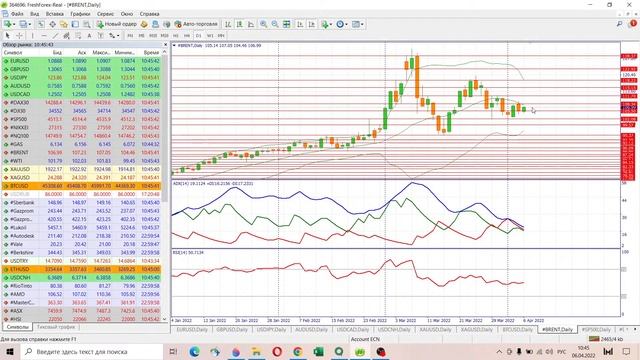
Task: Expand the Templates dropdown arrow
Action: tap(362, 24)
